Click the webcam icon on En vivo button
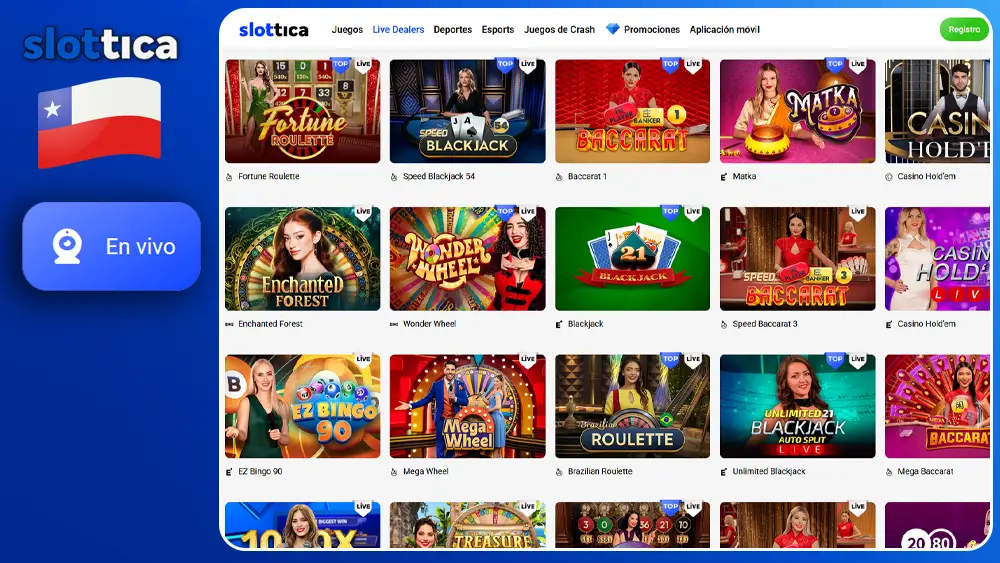 pos(67,246)
